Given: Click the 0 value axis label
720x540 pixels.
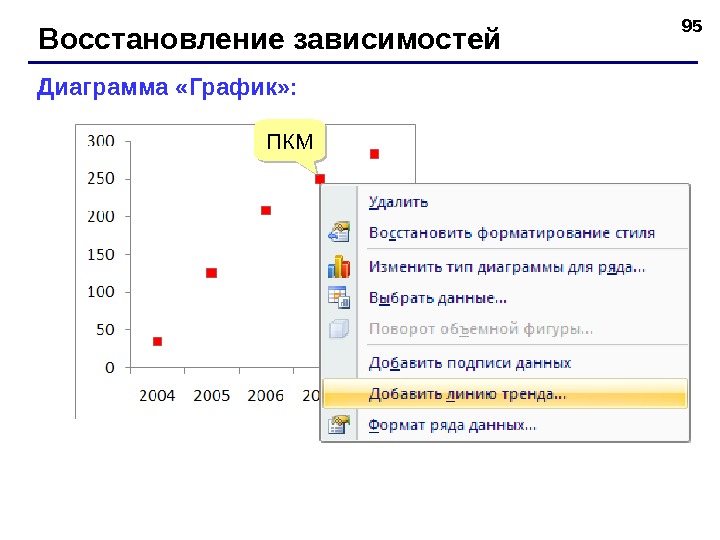Looking at the screenshot, I should tap(110, 368).
